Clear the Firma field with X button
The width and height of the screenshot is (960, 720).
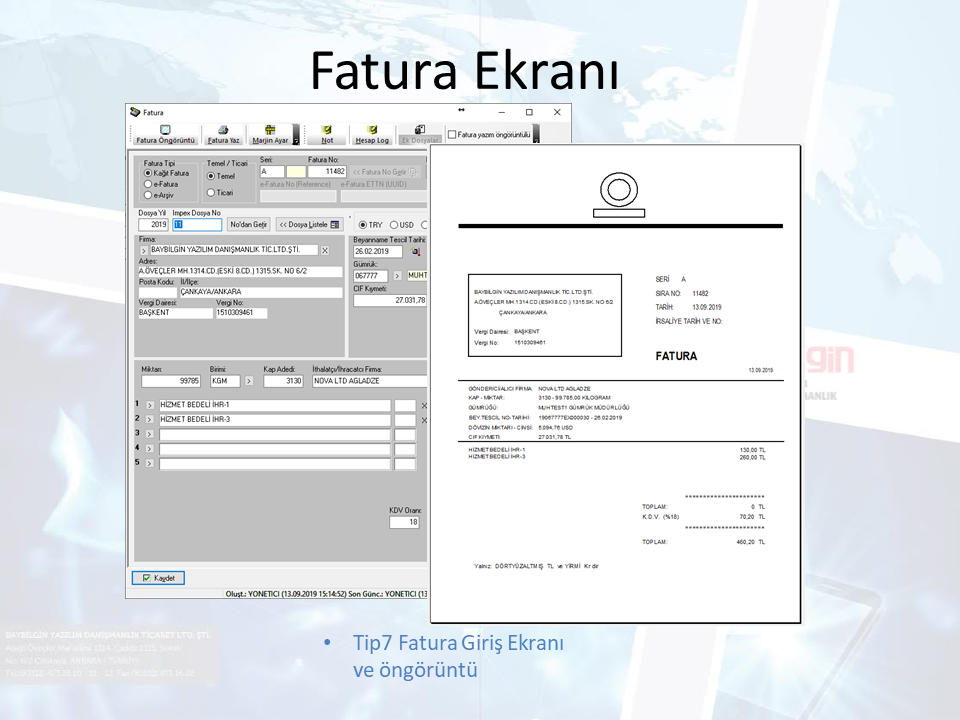coord(325,250)
